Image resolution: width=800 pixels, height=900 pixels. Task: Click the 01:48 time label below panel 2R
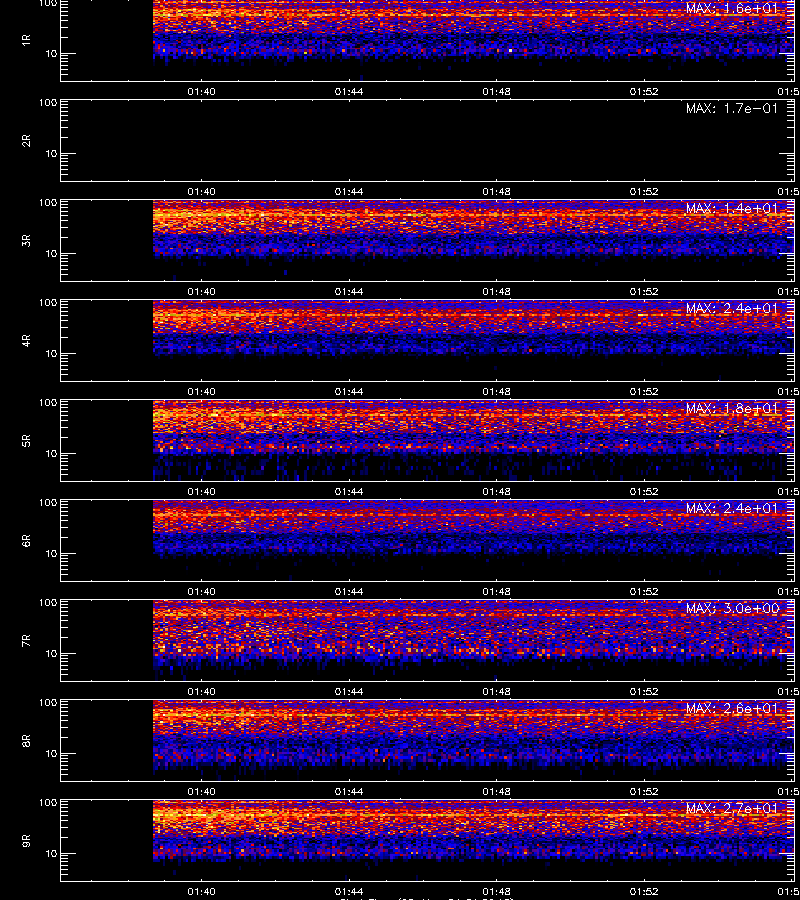[x=496, y=192]
